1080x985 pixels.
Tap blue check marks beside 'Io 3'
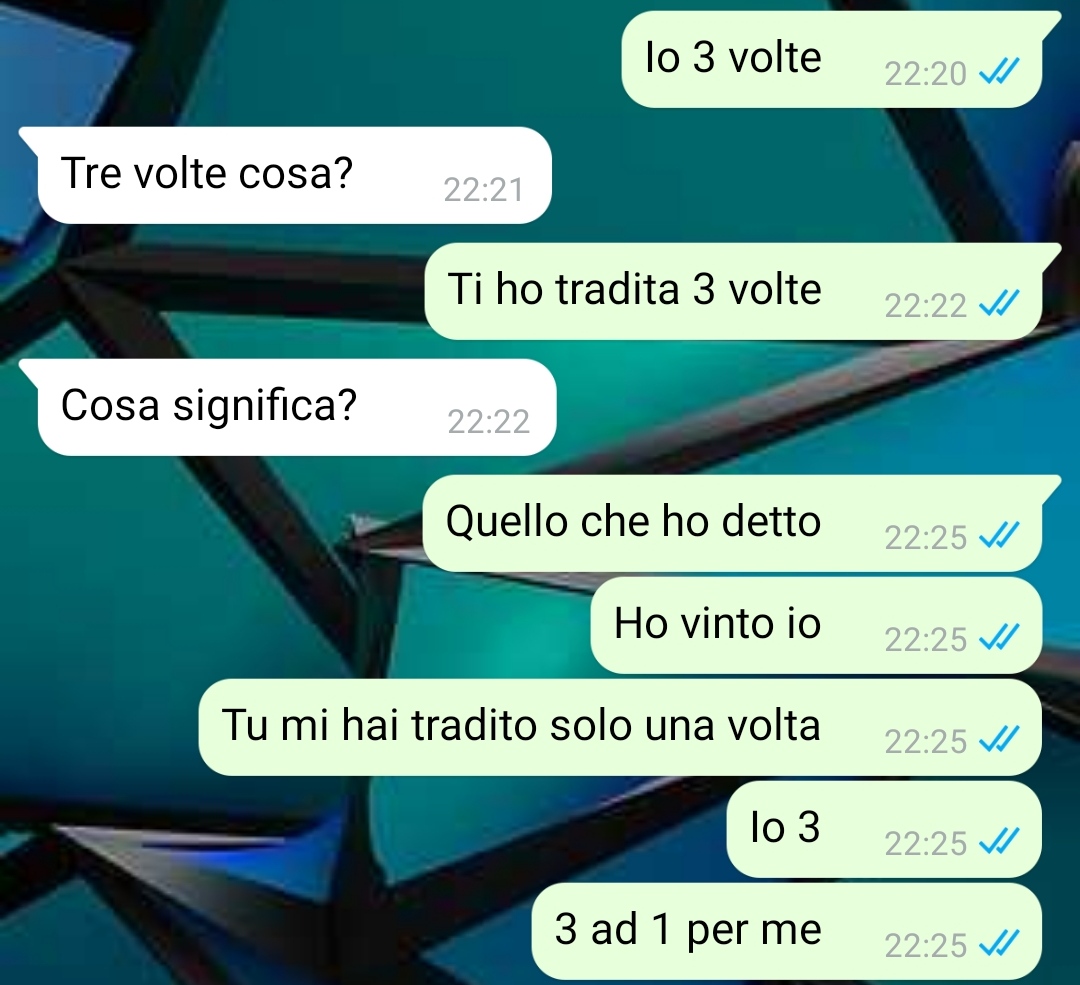point(999,841)
